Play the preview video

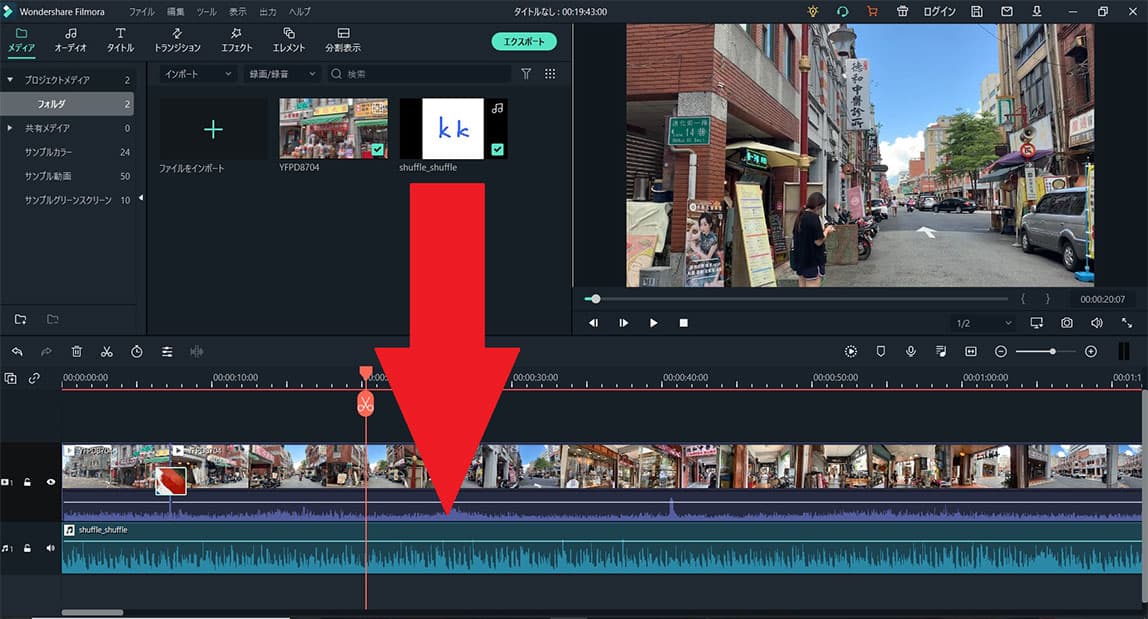(653, 323)
